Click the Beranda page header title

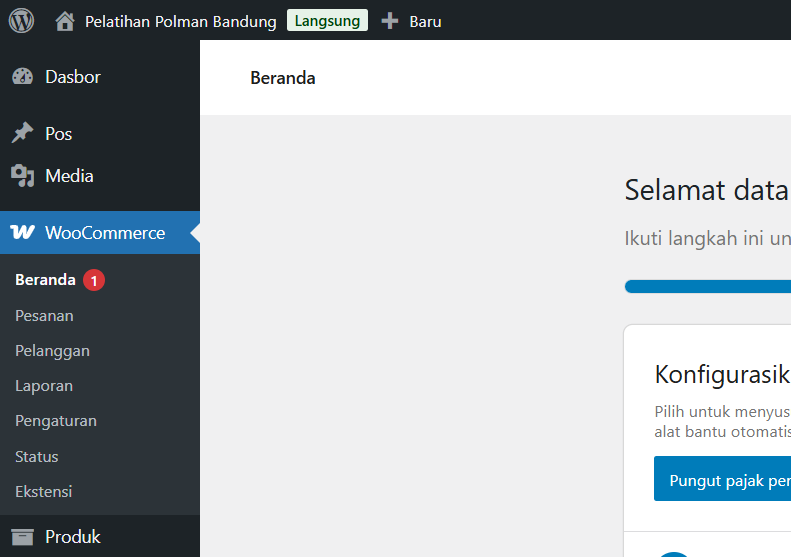click(283, 78)
